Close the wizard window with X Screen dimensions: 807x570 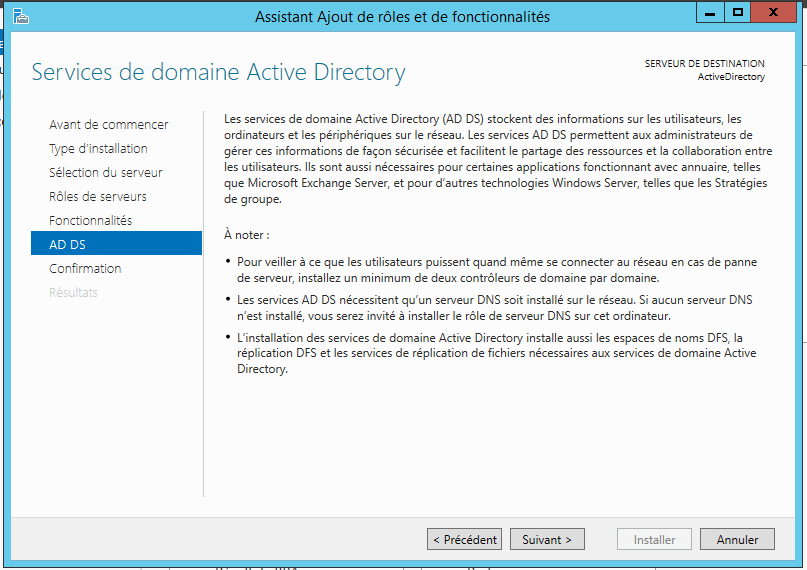773,12
